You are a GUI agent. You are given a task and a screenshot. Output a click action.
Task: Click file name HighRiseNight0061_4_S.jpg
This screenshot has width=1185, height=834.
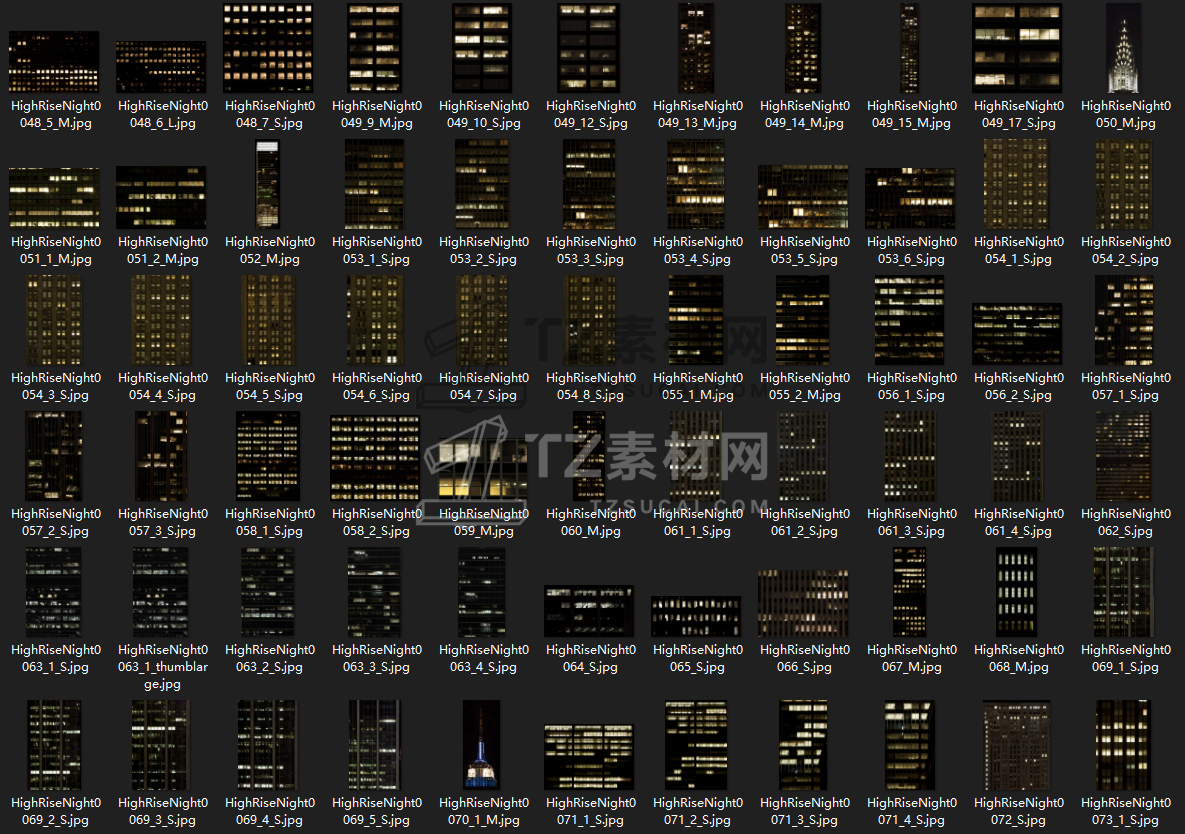(1019, 522)
